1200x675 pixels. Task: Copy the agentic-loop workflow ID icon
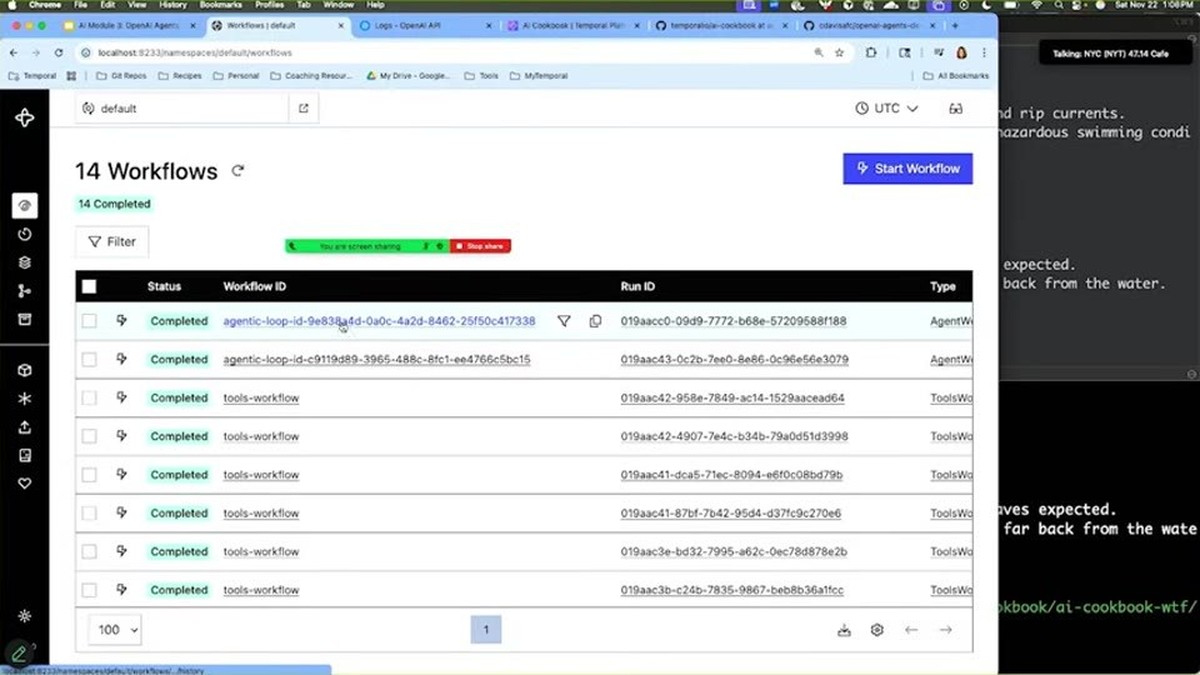(595, 321)
